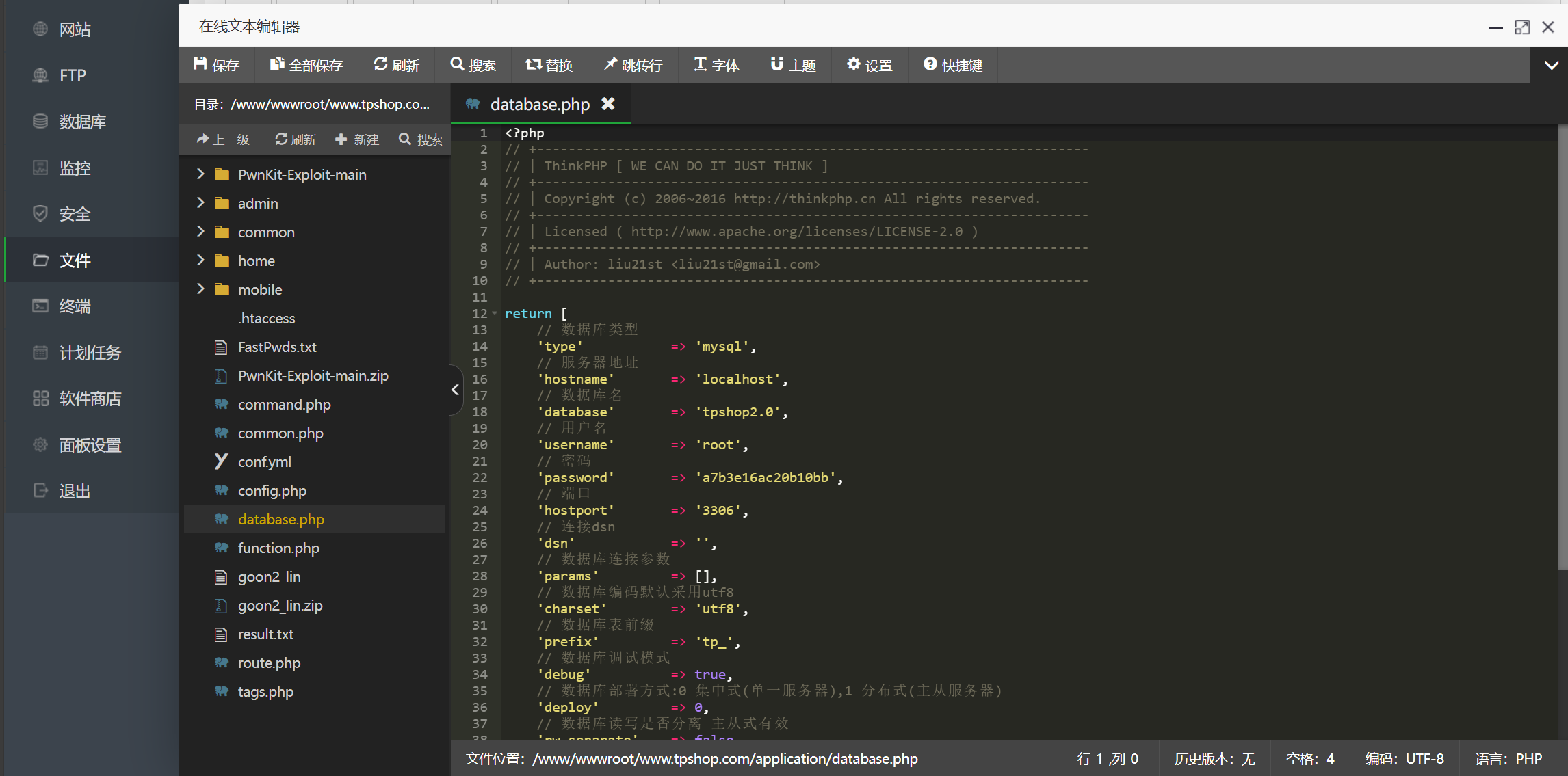
Task: Fold the code block at line 12
Action: (495, 313)
